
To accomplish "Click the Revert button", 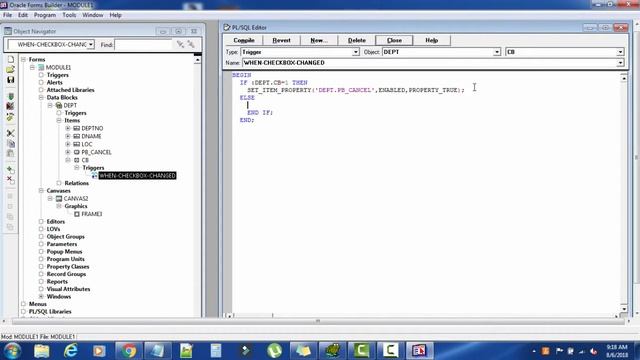I will pos(281,40).
